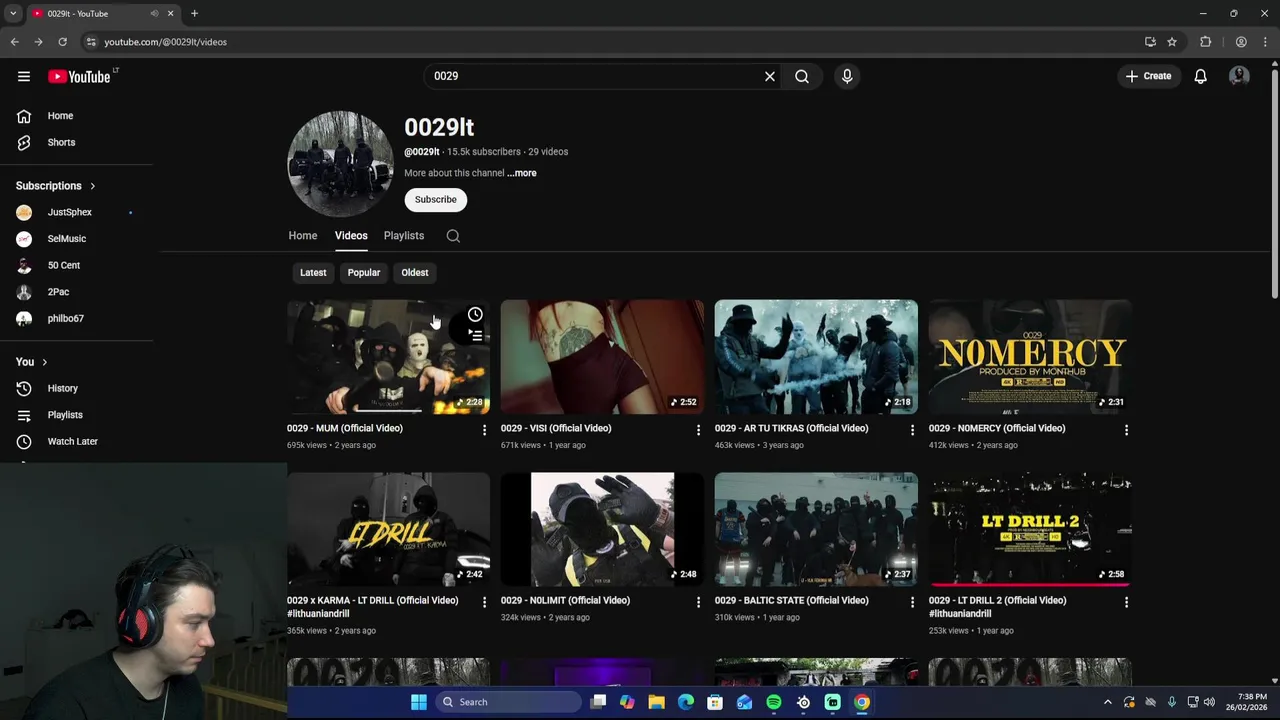Open the tab search dropdown arrow
Screen dimensions: 1280x720
pos(13,13)
